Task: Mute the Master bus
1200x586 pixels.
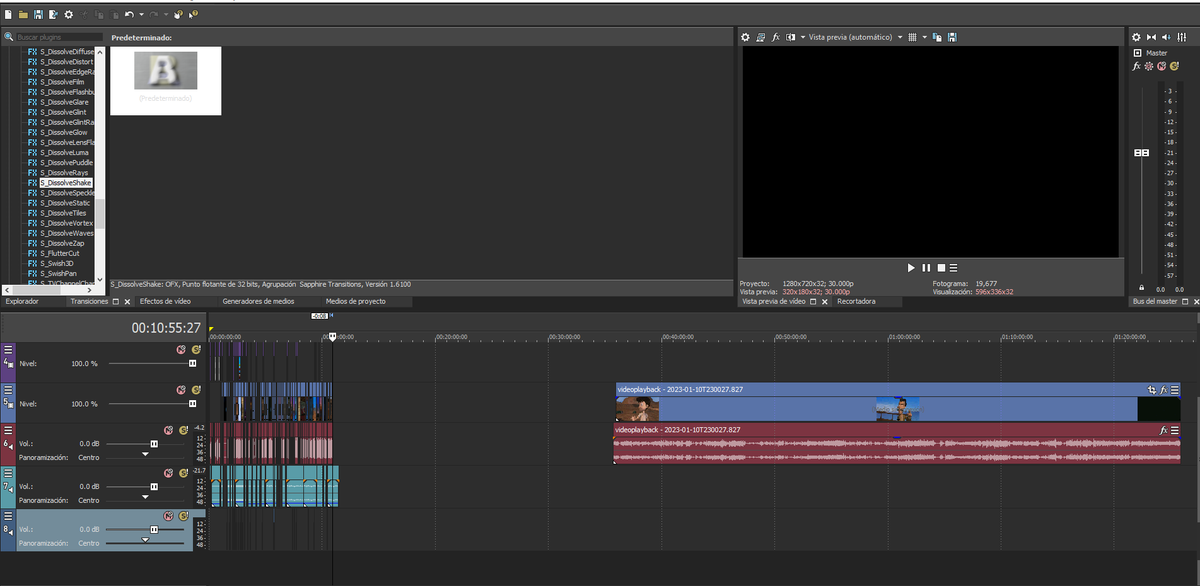Action: click(x=1161, y=66)
